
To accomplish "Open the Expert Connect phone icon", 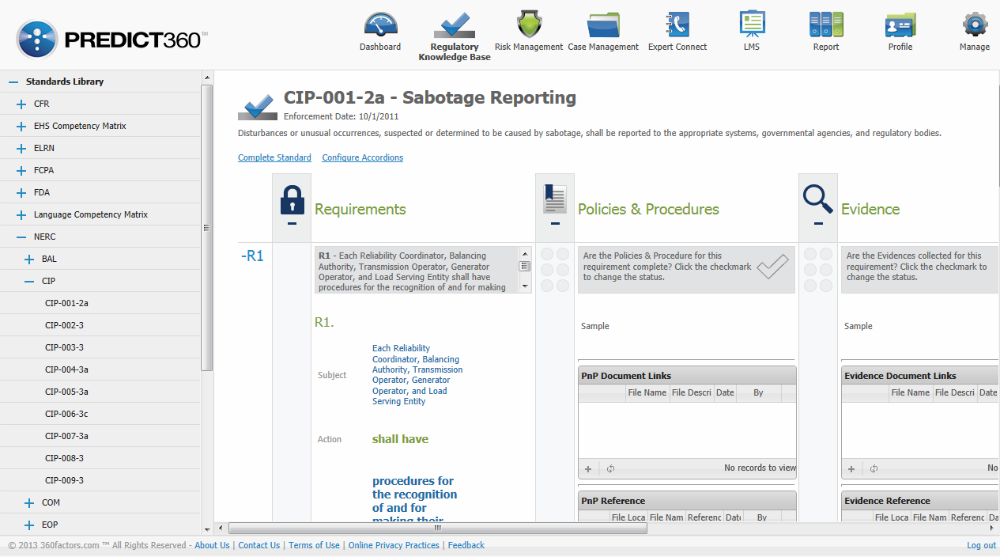I will pos(677,25).
